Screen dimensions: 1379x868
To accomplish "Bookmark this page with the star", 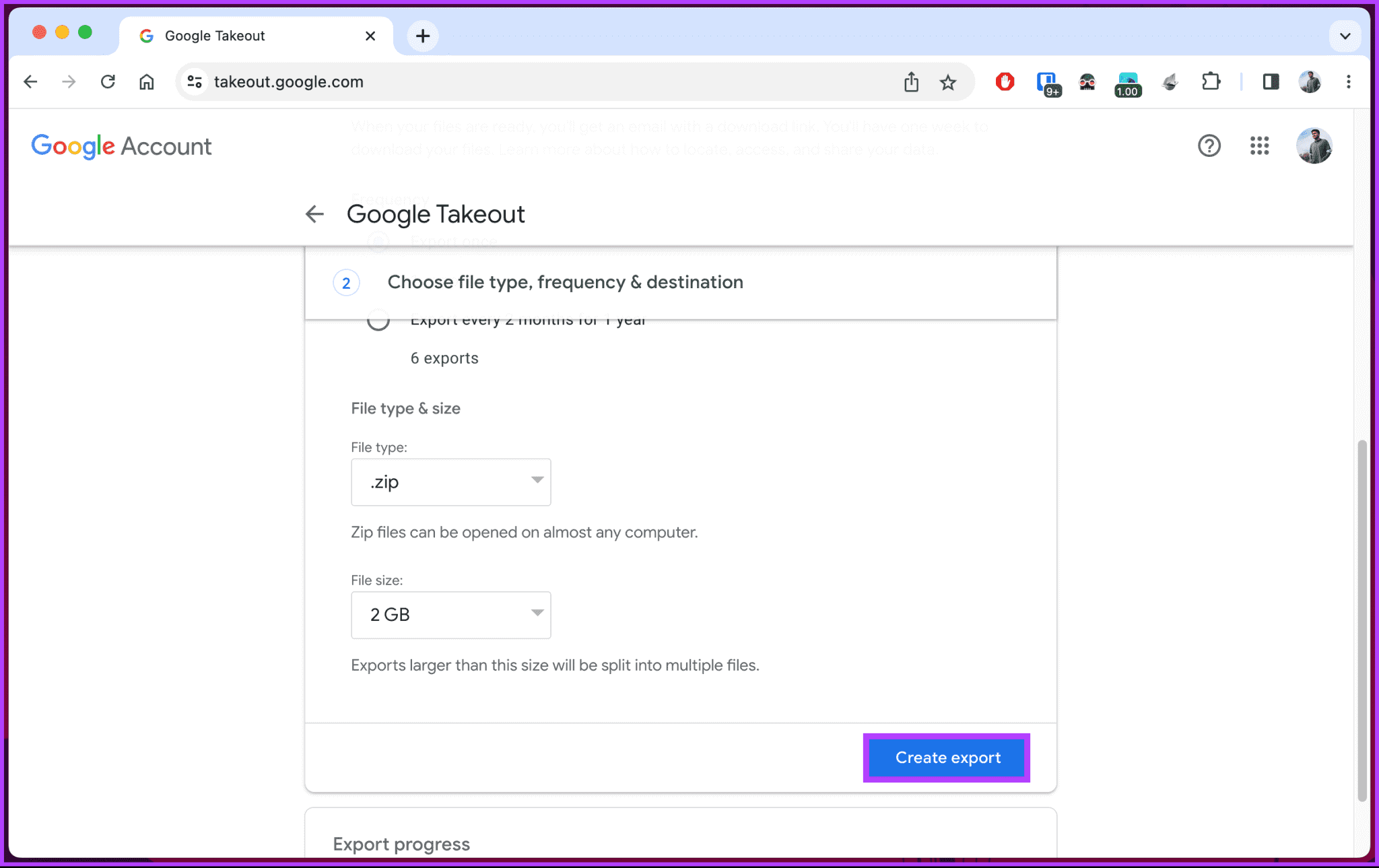I will [x=948, y=82].
